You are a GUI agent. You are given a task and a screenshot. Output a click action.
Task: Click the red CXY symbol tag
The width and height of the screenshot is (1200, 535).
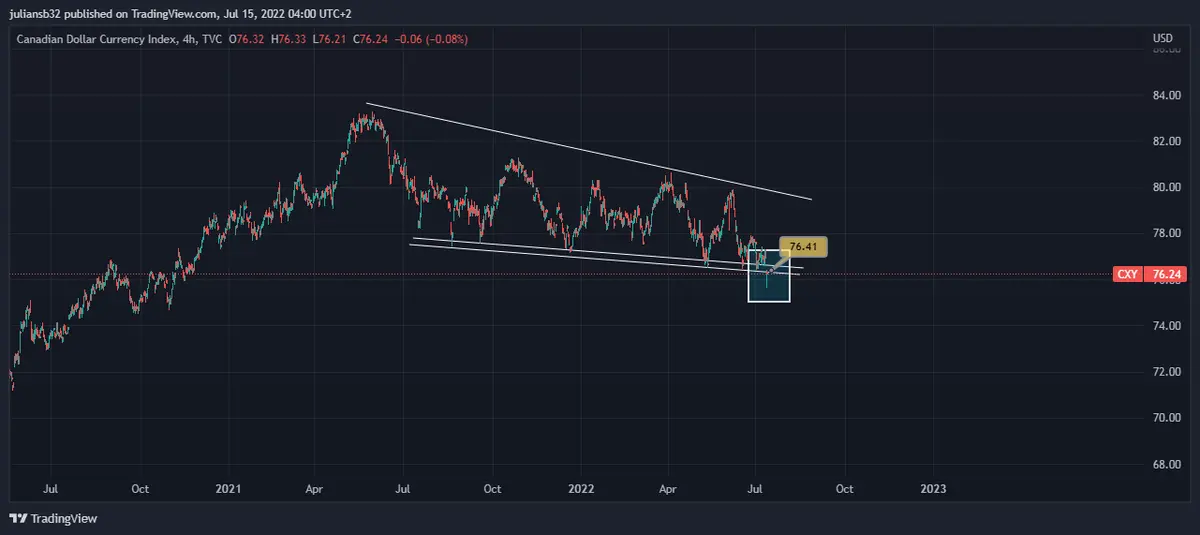[x=1126, y=274]
